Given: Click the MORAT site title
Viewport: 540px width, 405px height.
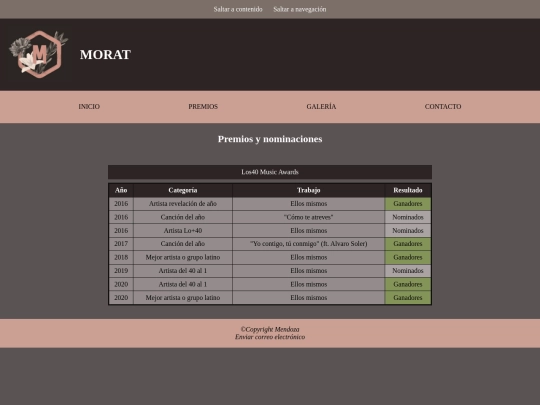Looking at the screenshot, I should (x=105, y=54).
